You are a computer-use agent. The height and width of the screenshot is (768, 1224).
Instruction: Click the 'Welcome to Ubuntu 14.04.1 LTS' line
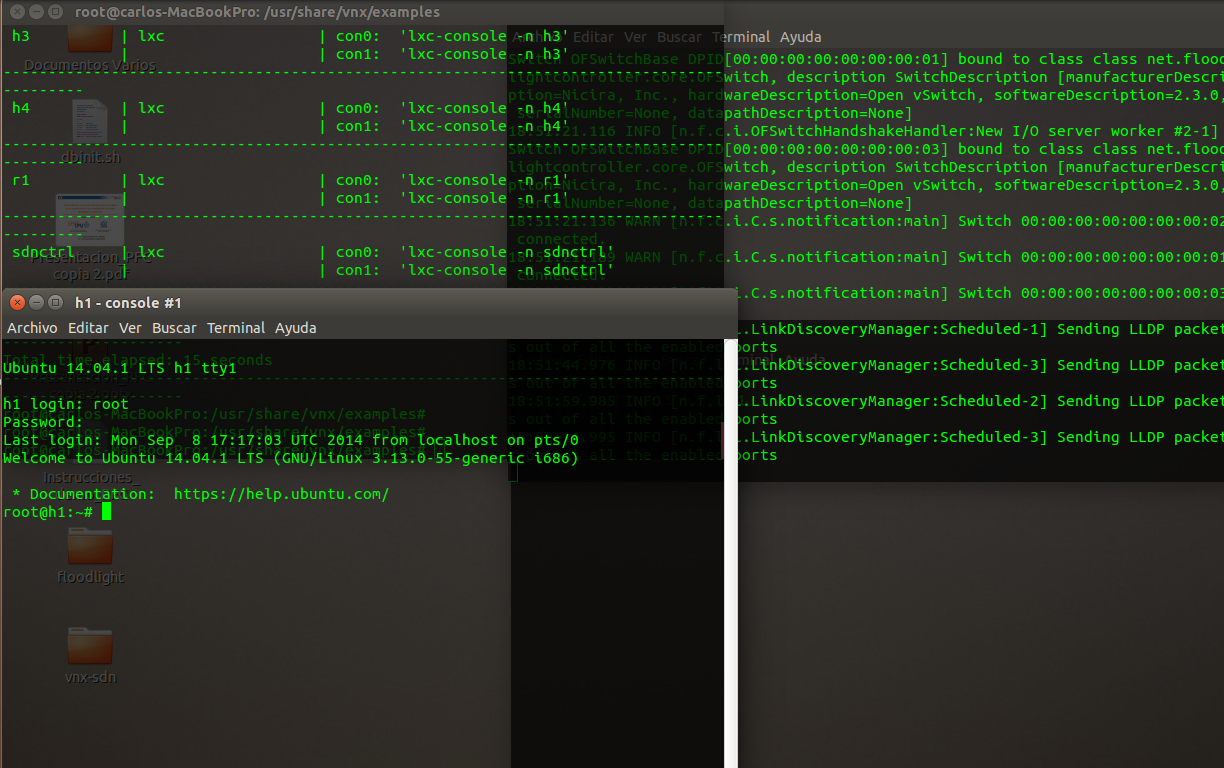coord(291,458)
